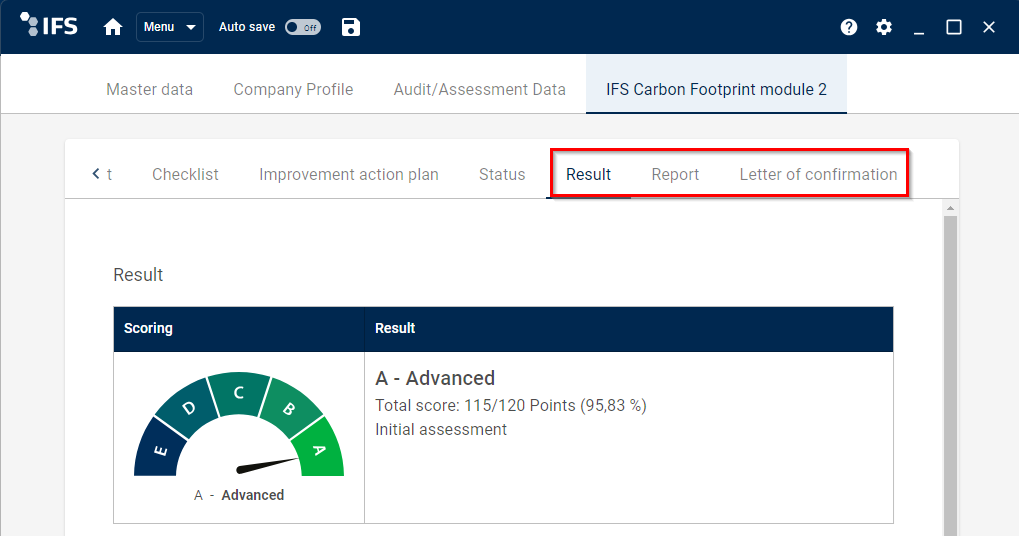Click the 'A - Advanced' result heading
Viewport: 1019px width, 536px height.
pyautogui.click(x=435, y=378)
